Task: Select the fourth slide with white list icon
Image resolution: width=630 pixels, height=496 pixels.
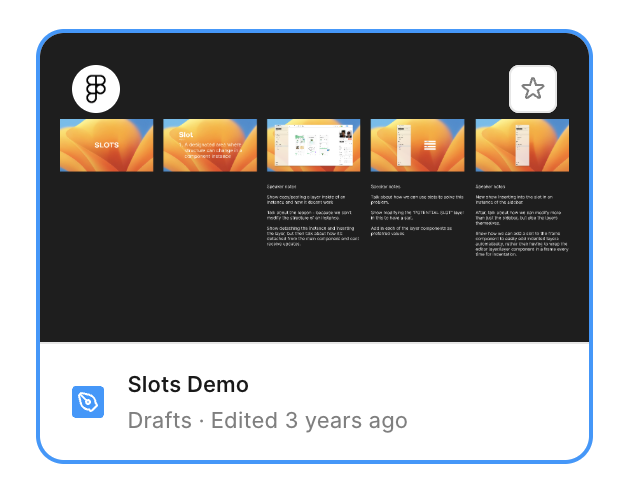Action: (417, 146)
